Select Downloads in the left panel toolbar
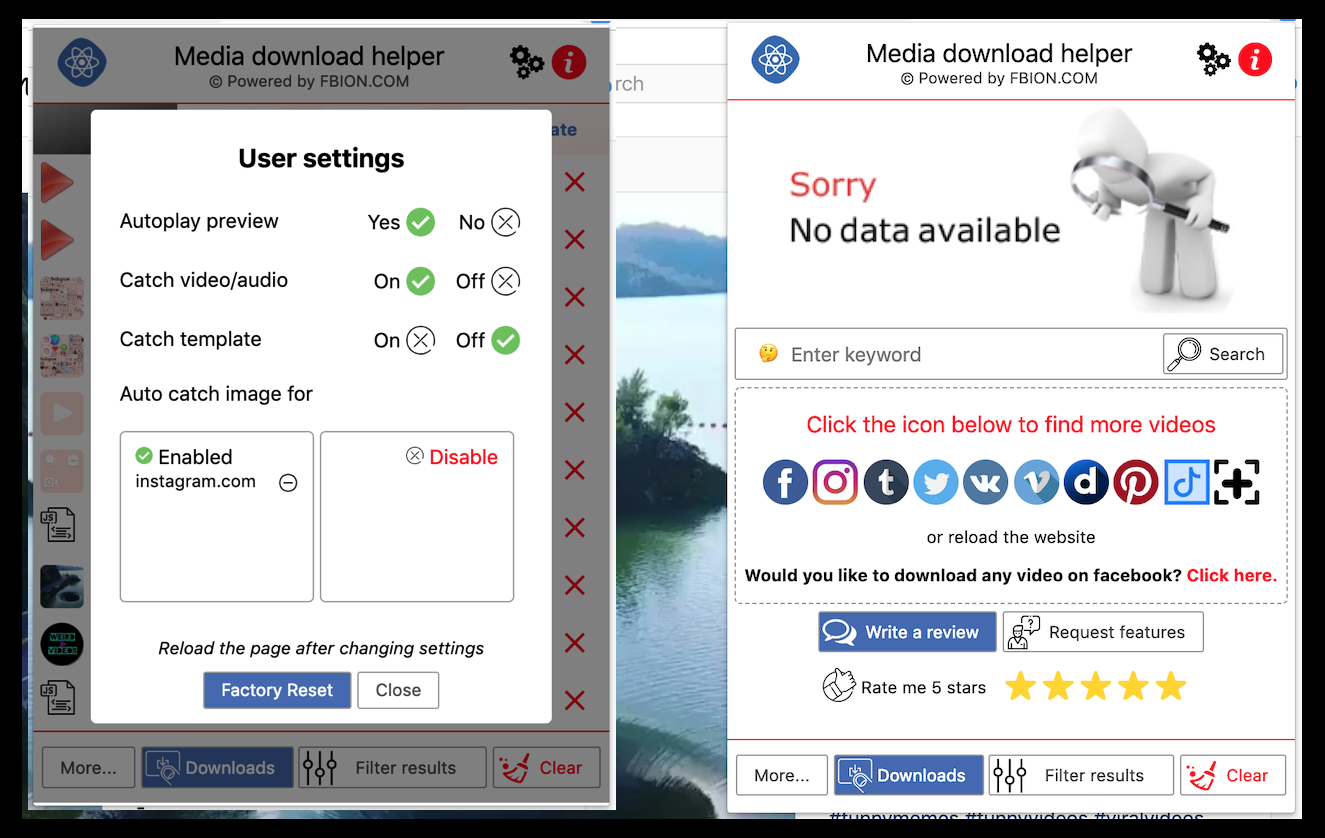1325x838 pixels. point(217,767)
